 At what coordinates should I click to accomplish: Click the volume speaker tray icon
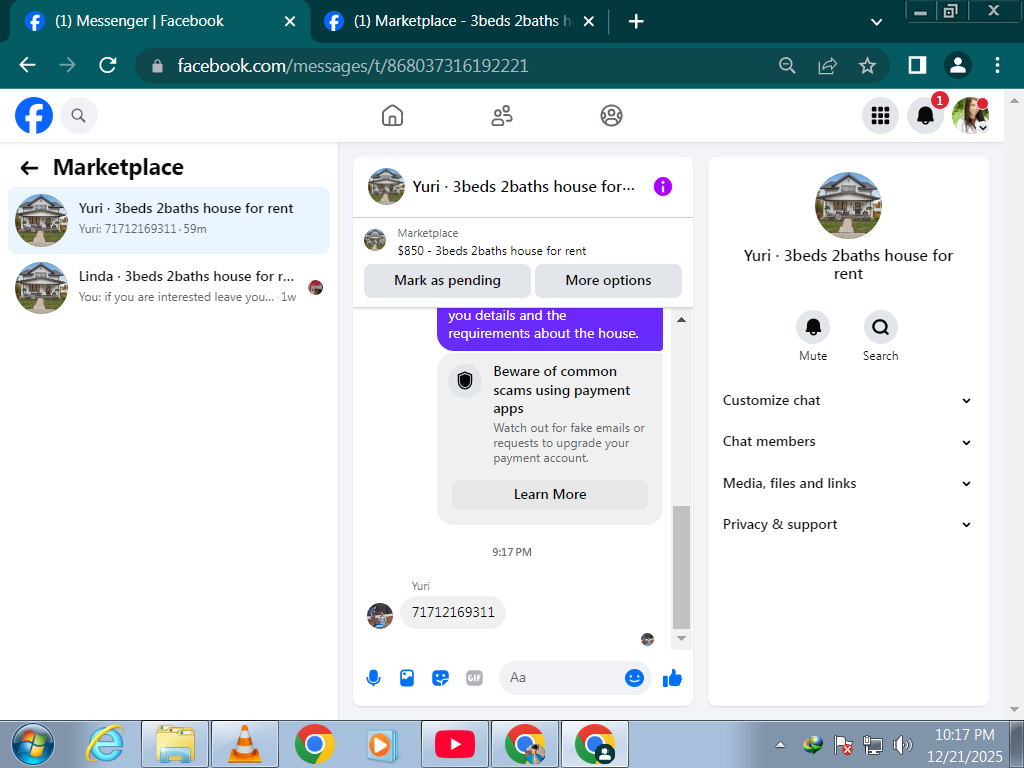tap(903, 744)
